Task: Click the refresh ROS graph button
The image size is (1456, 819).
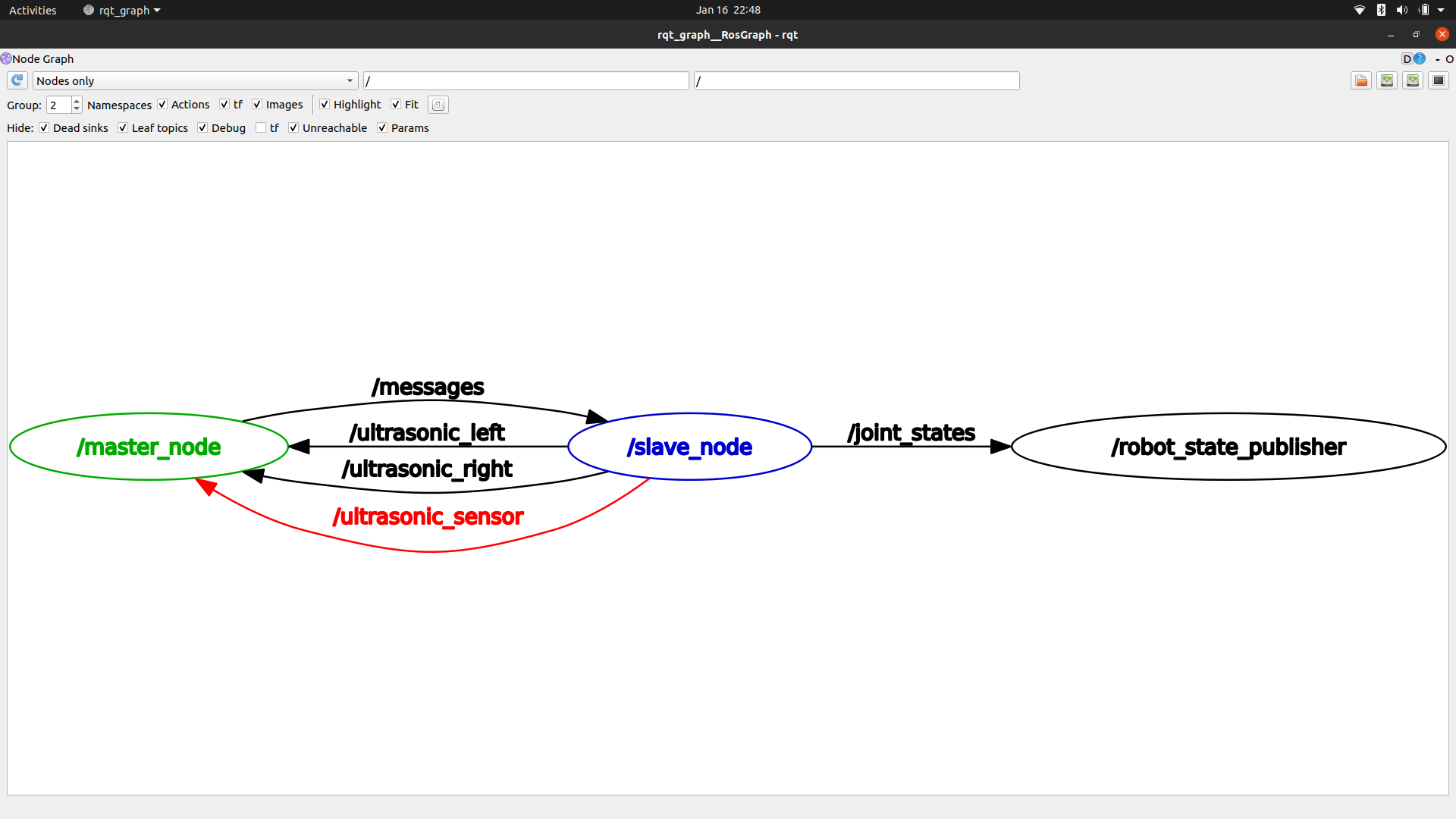Action: [17, 80]
